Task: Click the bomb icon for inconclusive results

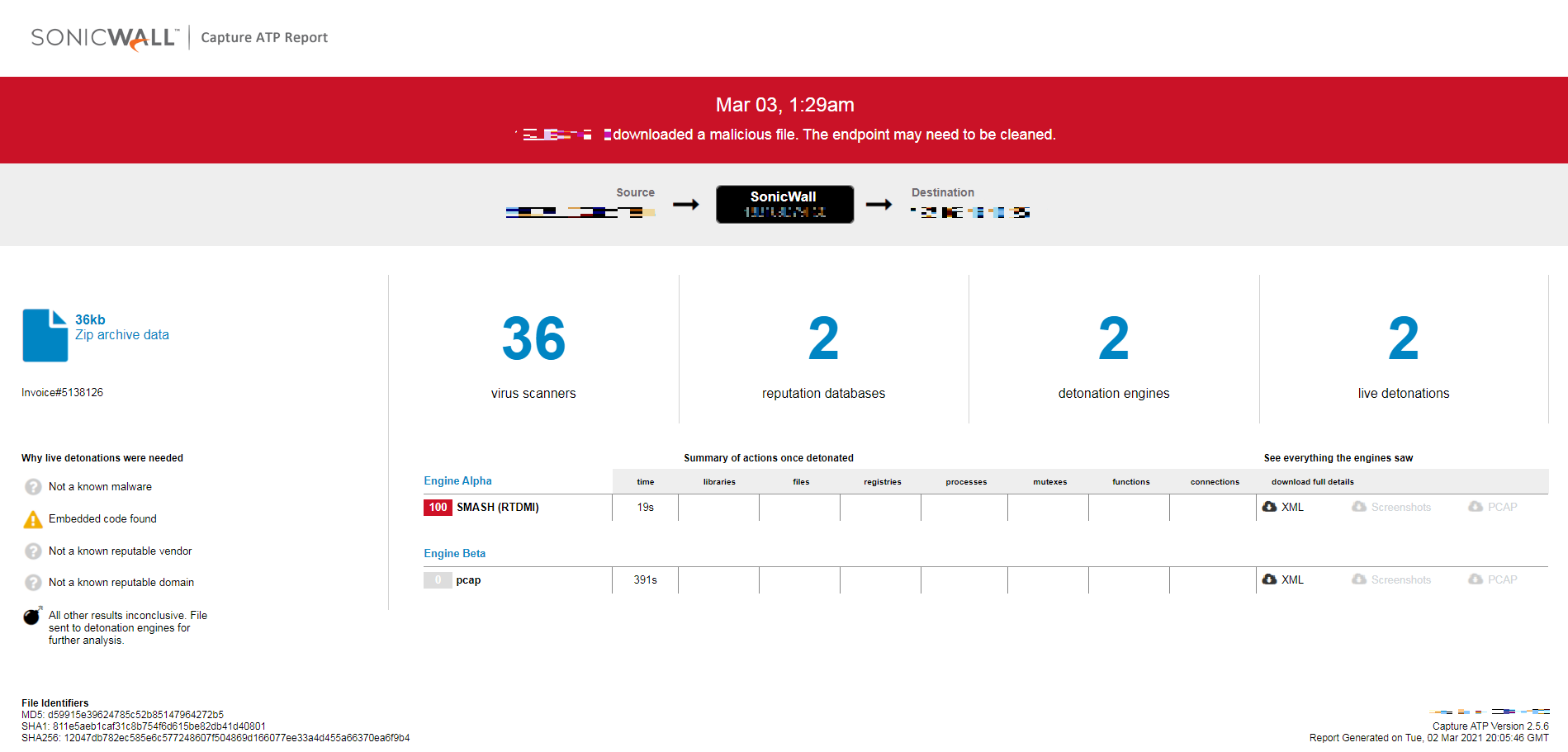Action: click(33, 616)
